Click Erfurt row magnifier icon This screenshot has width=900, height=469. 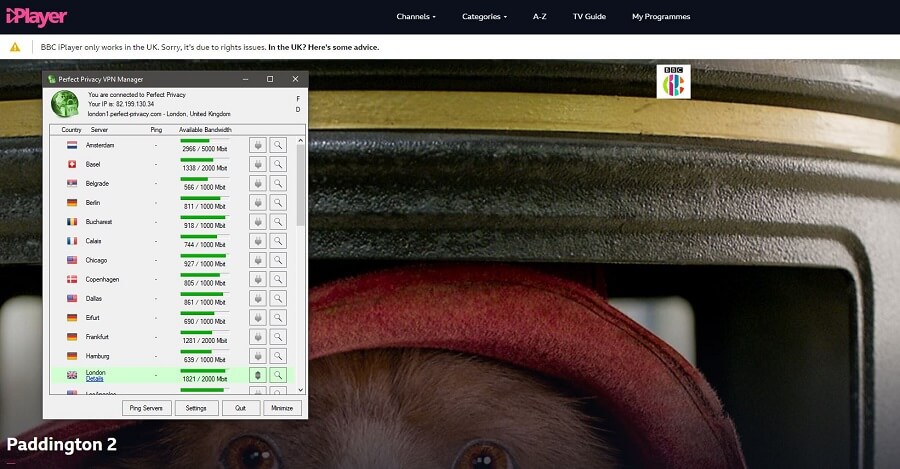pos(278,317)
